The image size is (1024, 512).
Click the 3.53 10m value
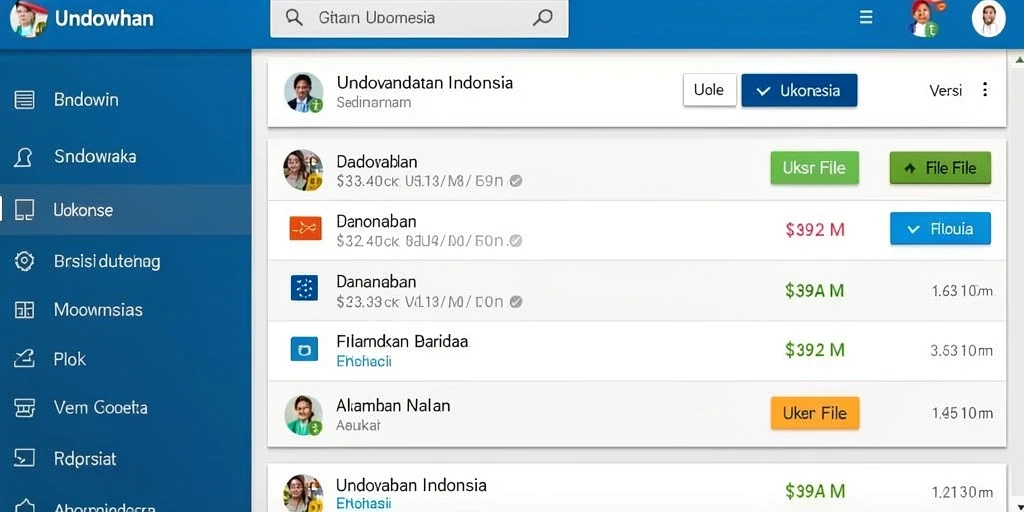tap(961, 351)
